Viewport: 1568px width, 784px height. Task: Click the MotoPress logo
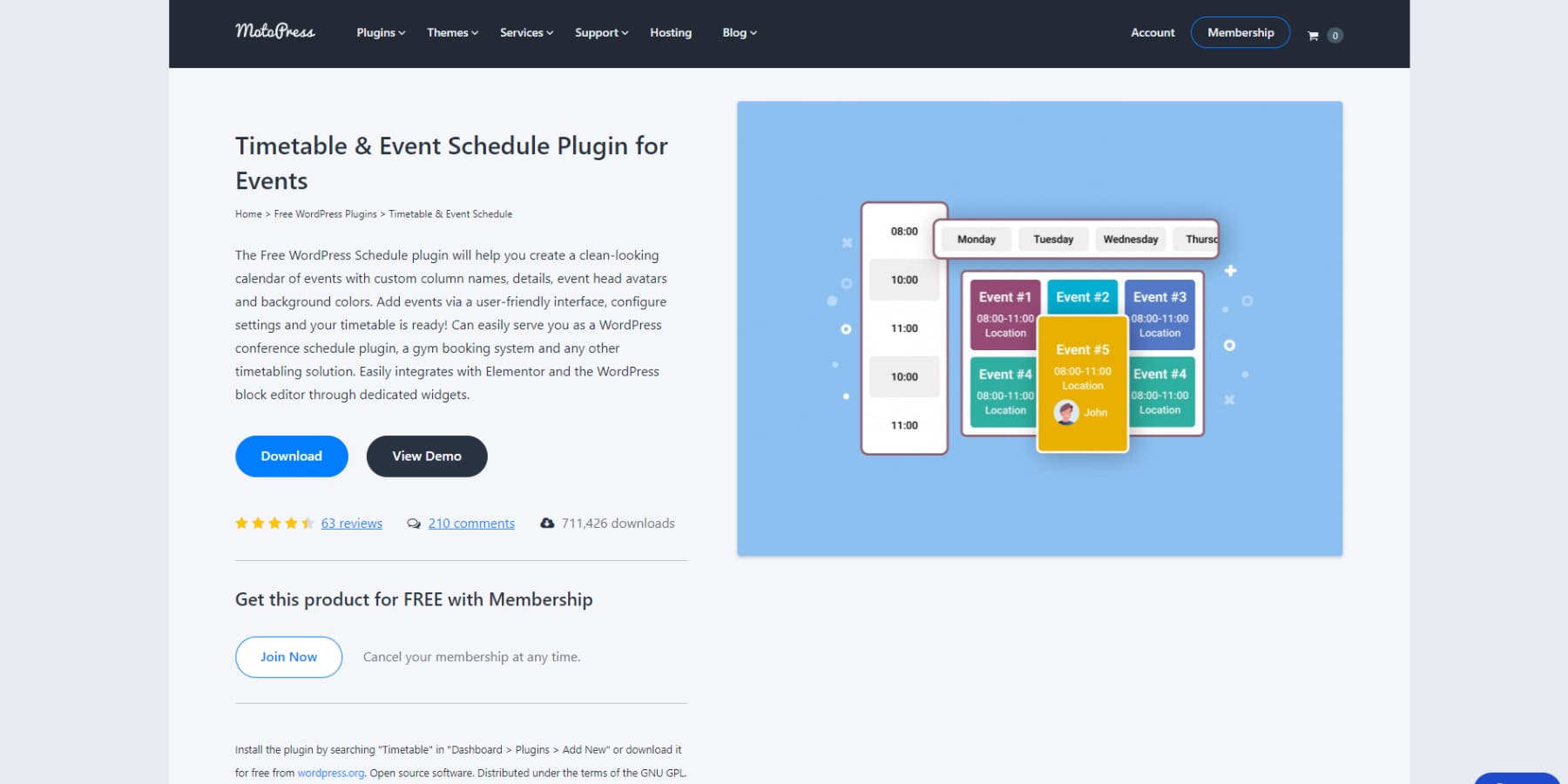[274, 31]
